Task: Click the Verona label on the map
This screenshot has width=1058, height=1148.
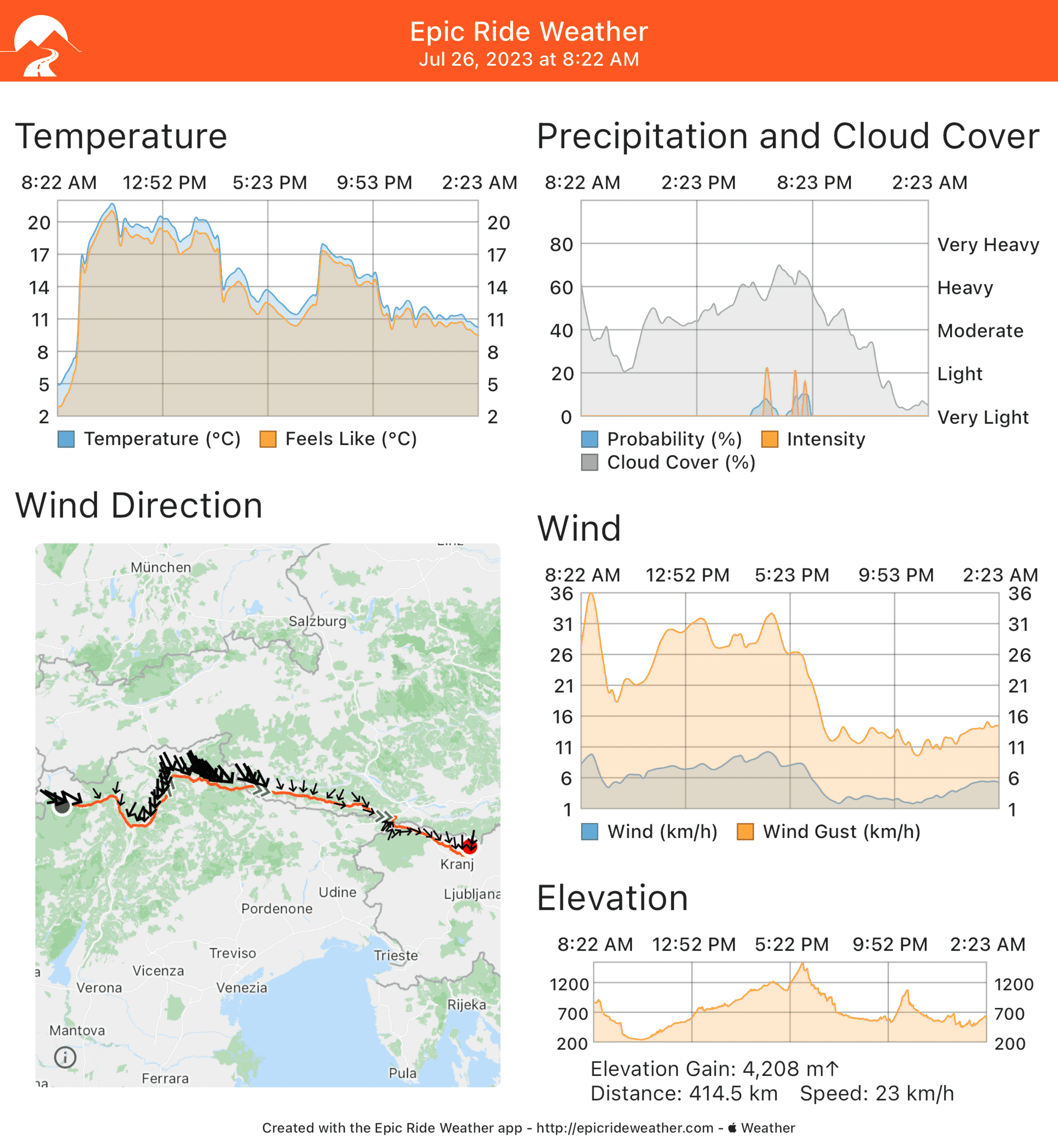Action: tap(99, 988)
